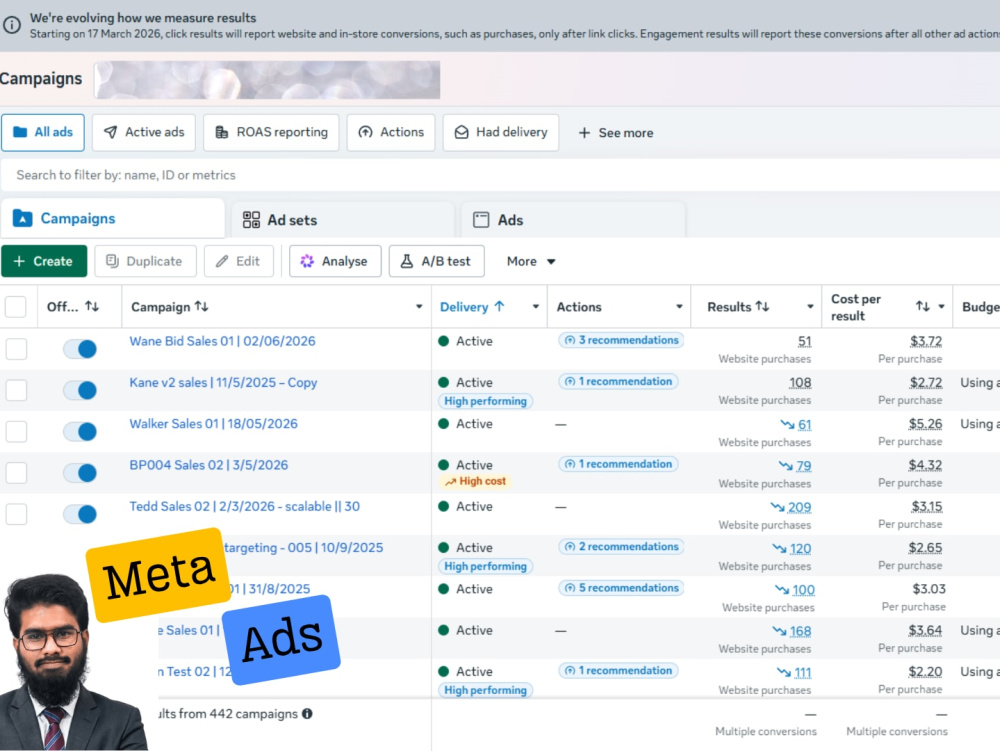Screen dimensions: 1000x751
Task: Click the result value 168
Action: click(x=800, y=631)
